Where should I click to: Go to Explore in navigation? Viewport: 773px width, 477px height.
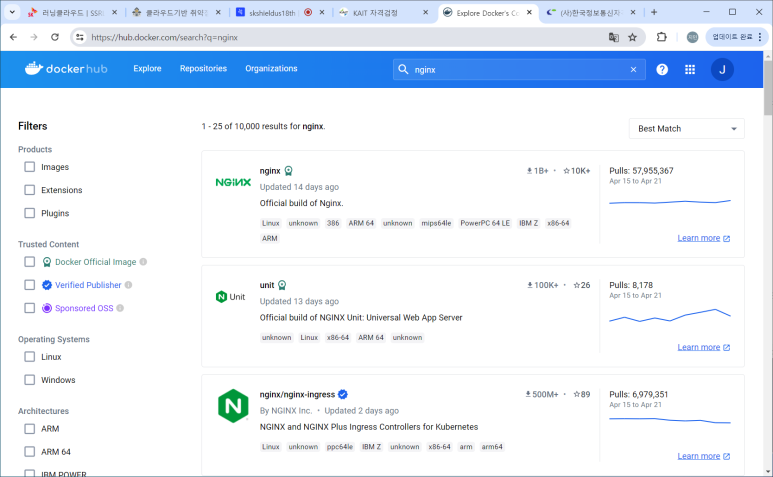(x=147, y=68)
